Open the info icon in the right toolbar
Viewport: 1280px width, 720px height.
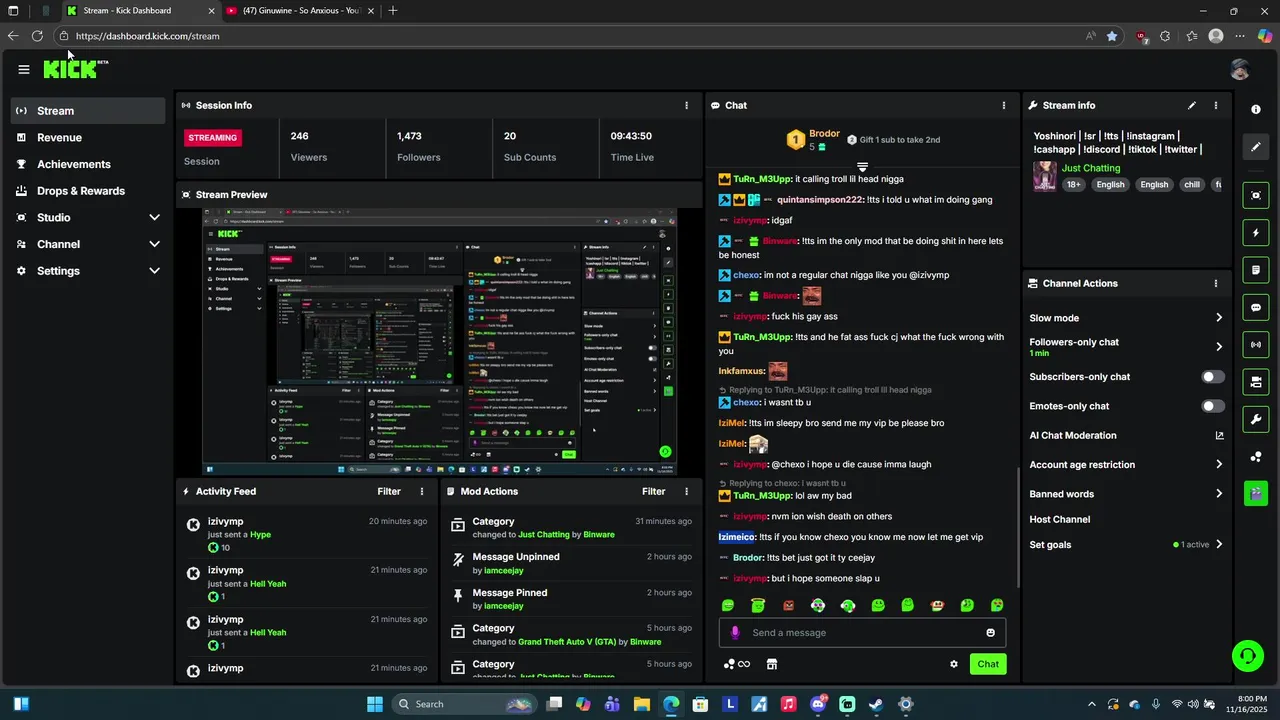1256,109
